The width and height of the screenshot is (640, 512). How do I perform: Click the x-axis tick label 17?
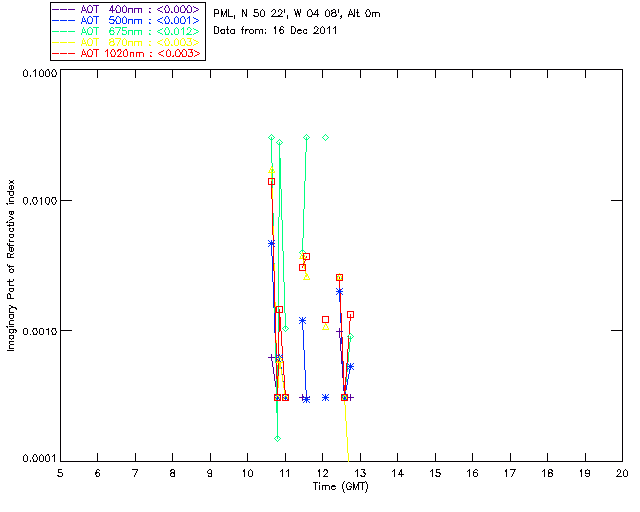(510, 473)
